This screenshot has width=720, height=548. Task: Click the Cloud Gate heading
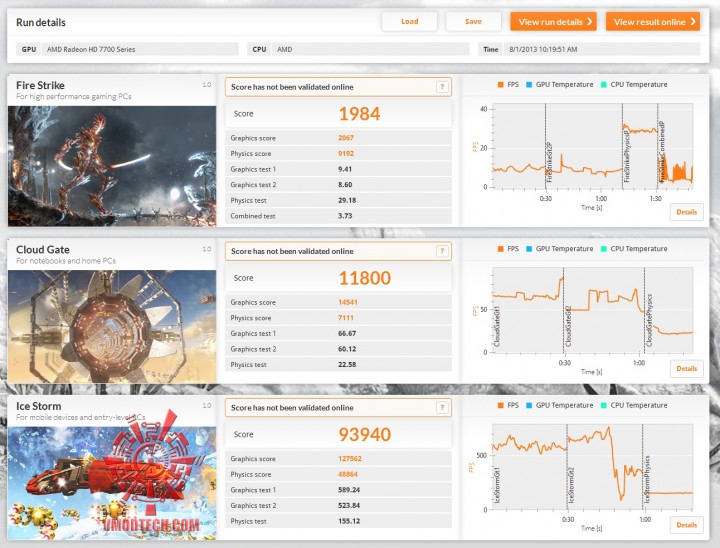(x=43, y=250)
